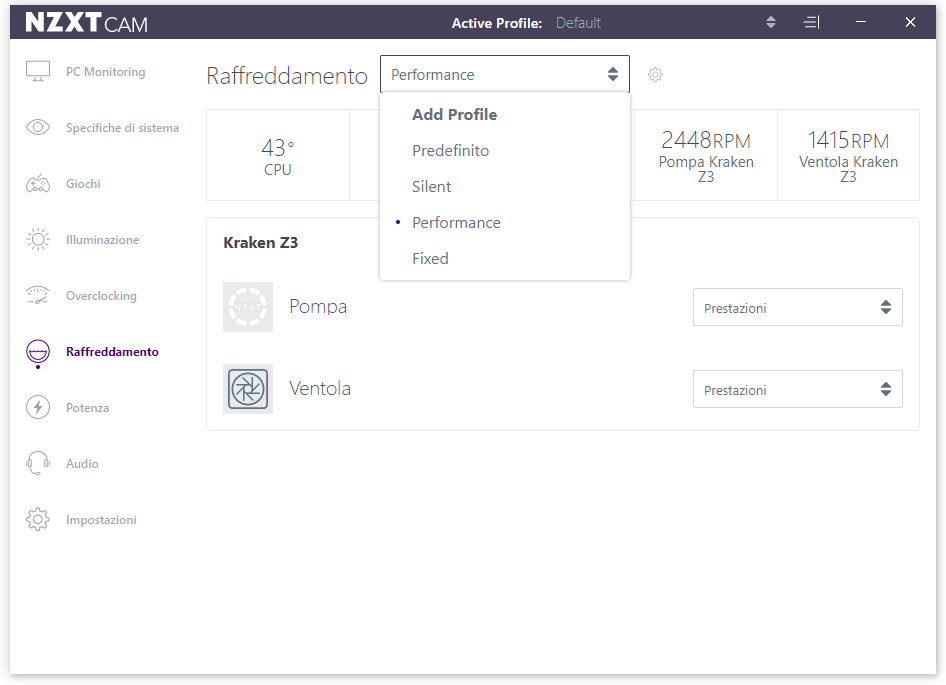Open the Overclocking gauge icon
Viewport: 946px width, 685px height.
pos(37,295)
